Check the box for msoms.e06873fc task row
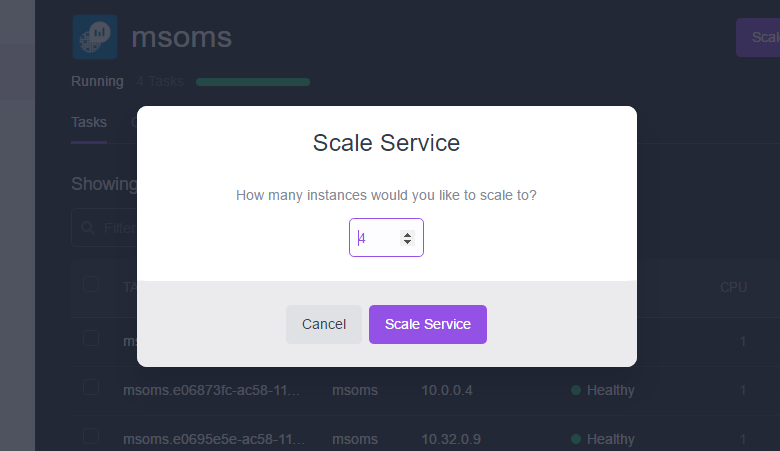 tap(91, 387)
